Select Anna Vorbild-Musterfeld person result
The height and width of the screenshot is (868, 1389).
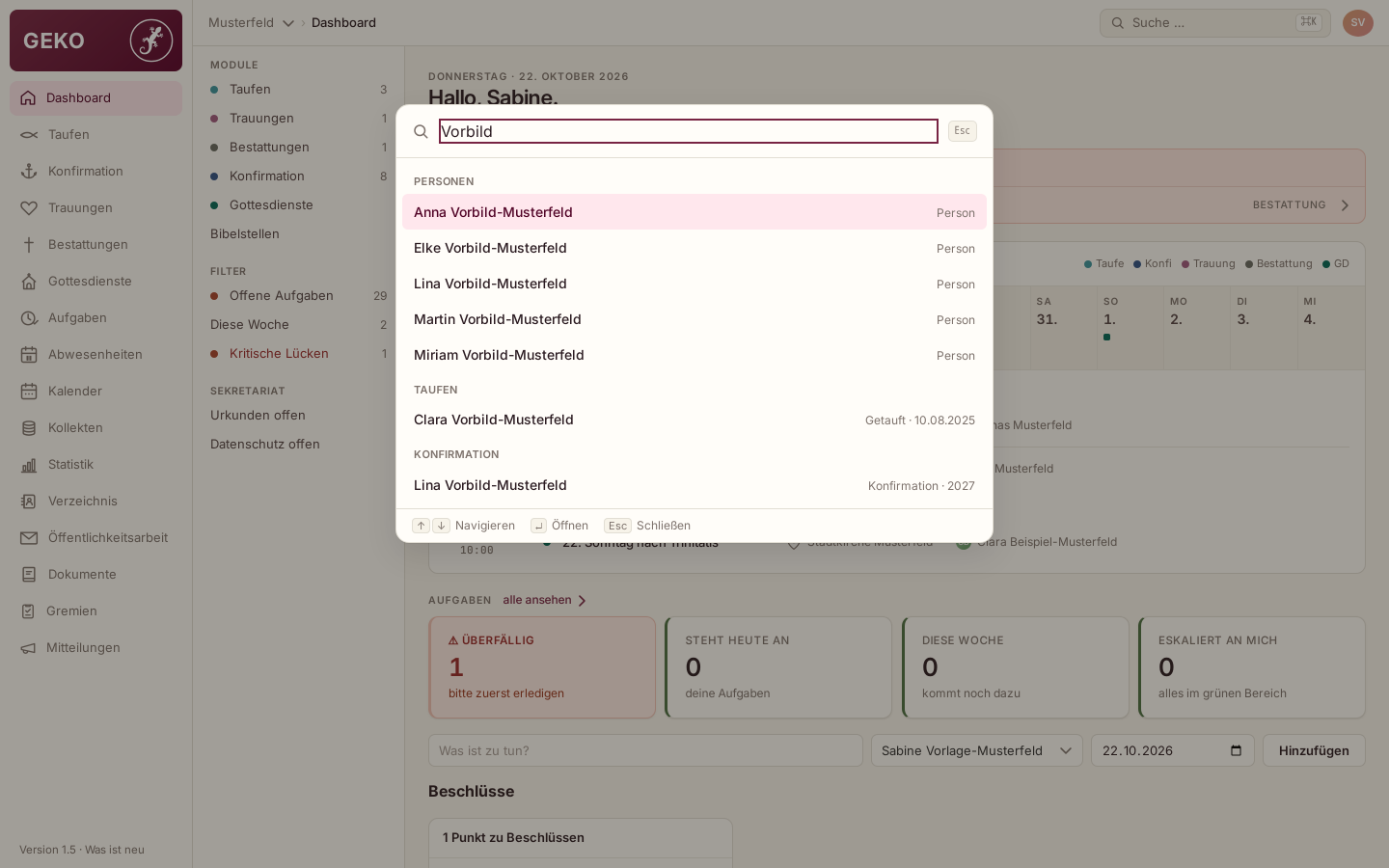click(694, 212)
